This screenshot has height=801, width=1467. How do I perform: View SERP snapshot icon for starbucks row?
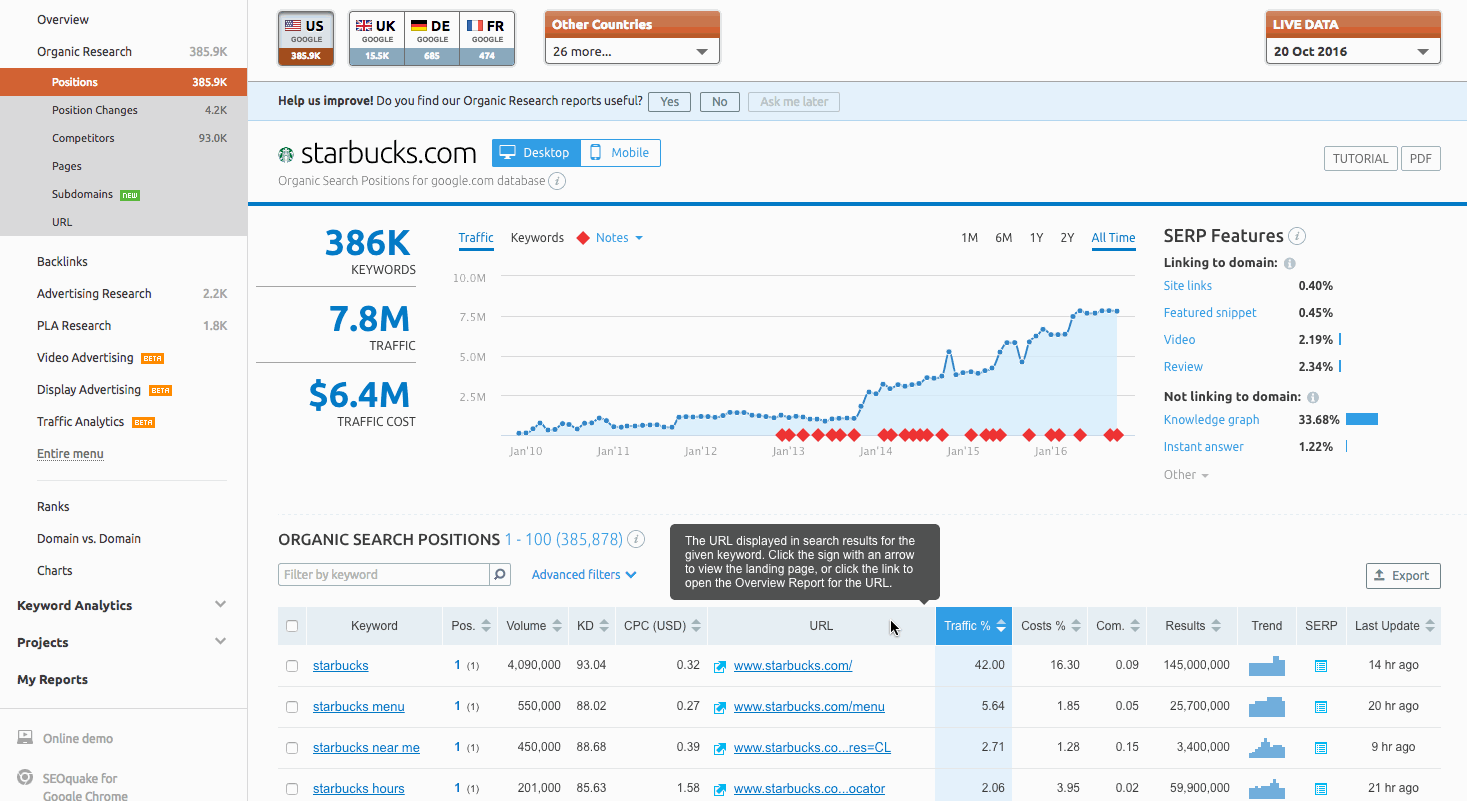(x=1321, y=666)
